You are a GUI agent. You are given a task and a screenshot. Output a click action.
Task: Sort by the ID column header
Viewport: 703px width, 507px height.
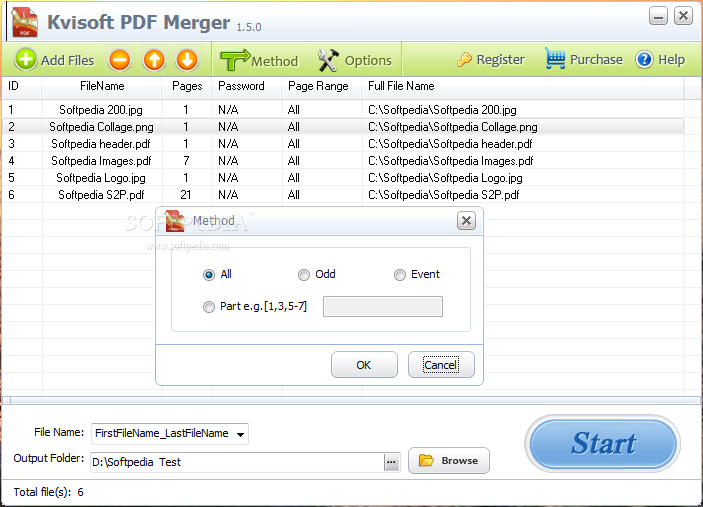(x=22, y=87)
